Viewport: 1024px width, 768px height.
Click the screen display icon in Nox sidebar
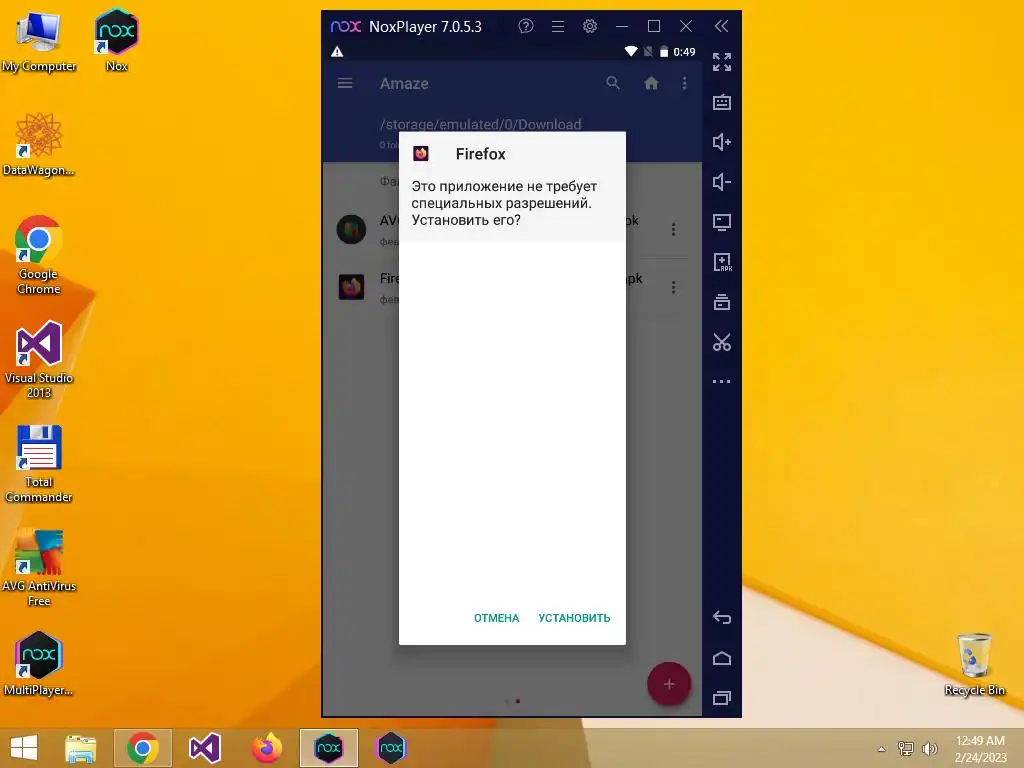coord(722,222)
